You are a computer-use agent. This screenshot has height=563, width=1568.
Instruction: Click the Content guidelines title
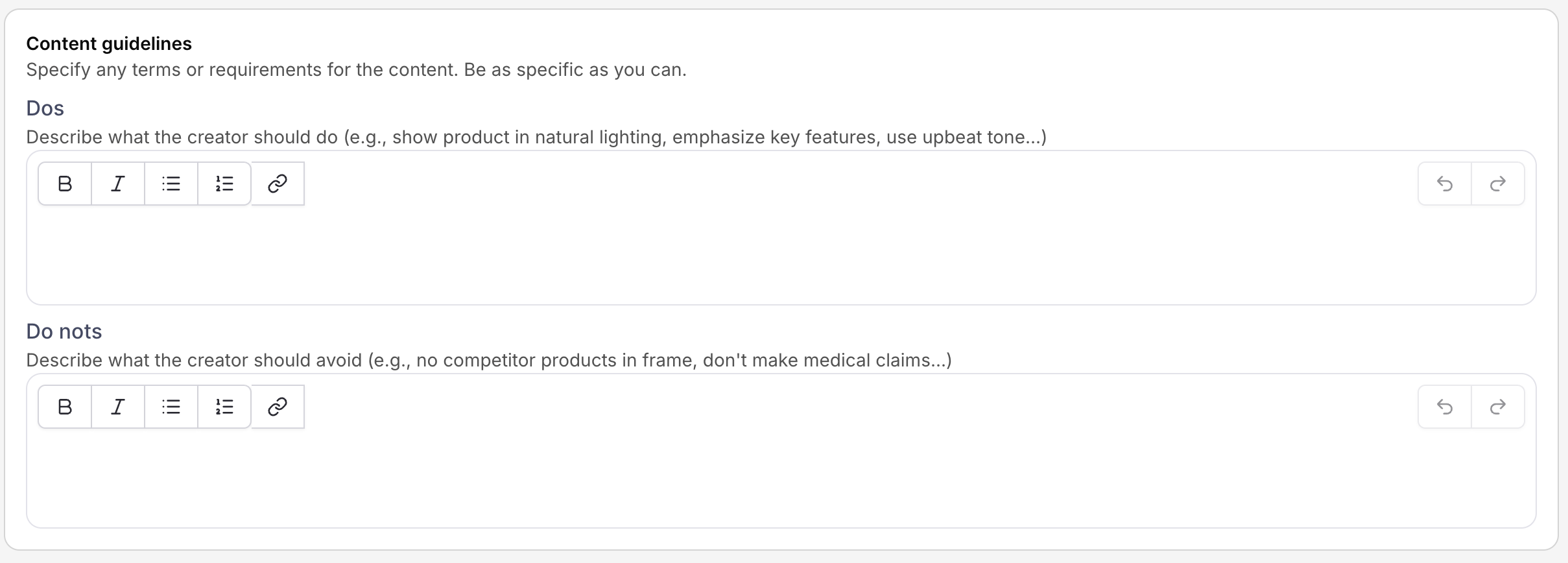click(109, 43)
